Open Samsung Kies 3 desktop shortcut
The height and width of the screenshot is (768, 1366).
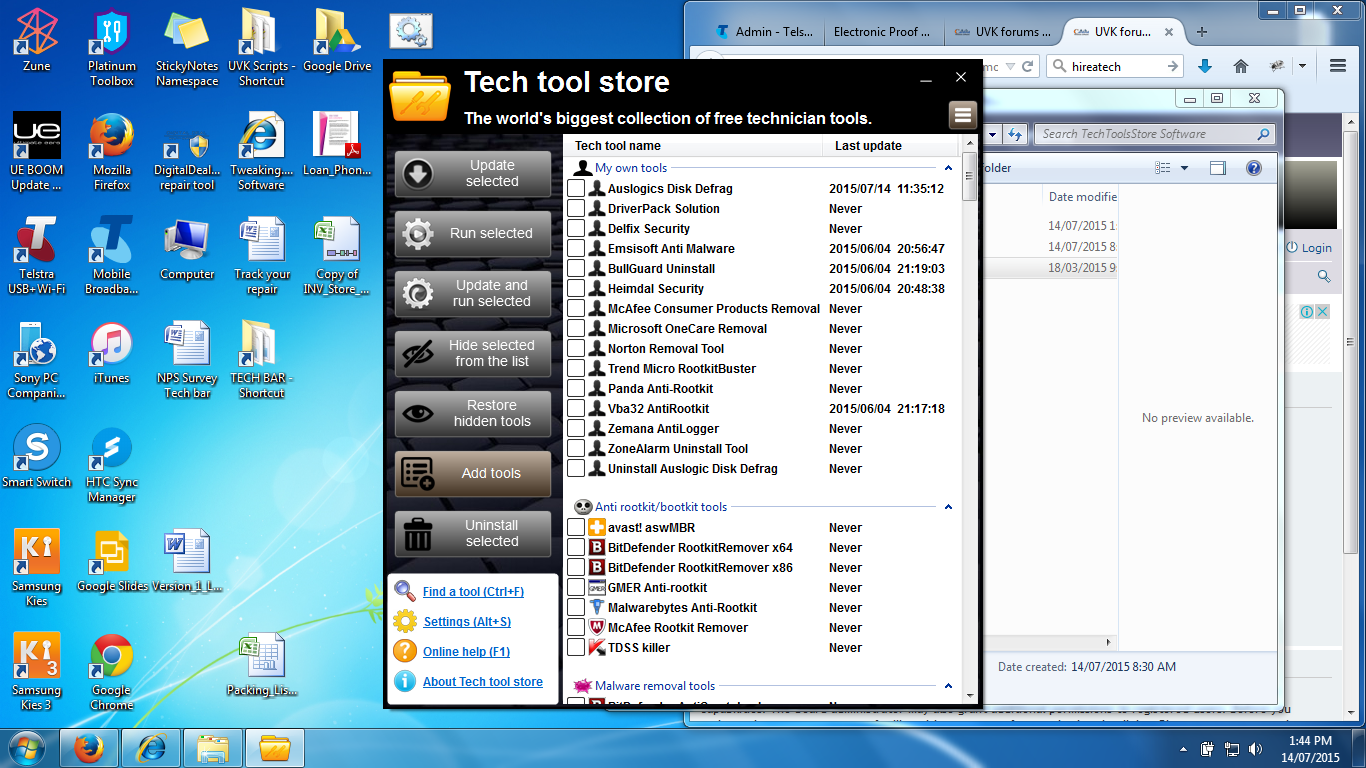37,671
